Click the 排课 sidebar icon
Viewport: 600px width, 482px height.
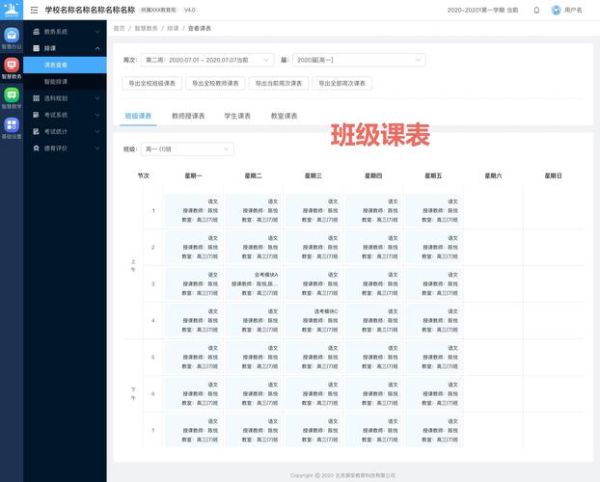click(x=36, y=48)
